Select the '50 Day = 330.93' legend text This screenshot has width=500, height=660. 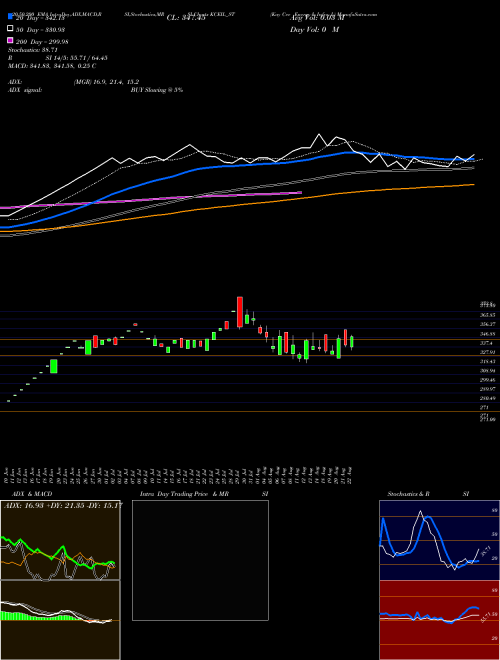click(x=40, y=30)
